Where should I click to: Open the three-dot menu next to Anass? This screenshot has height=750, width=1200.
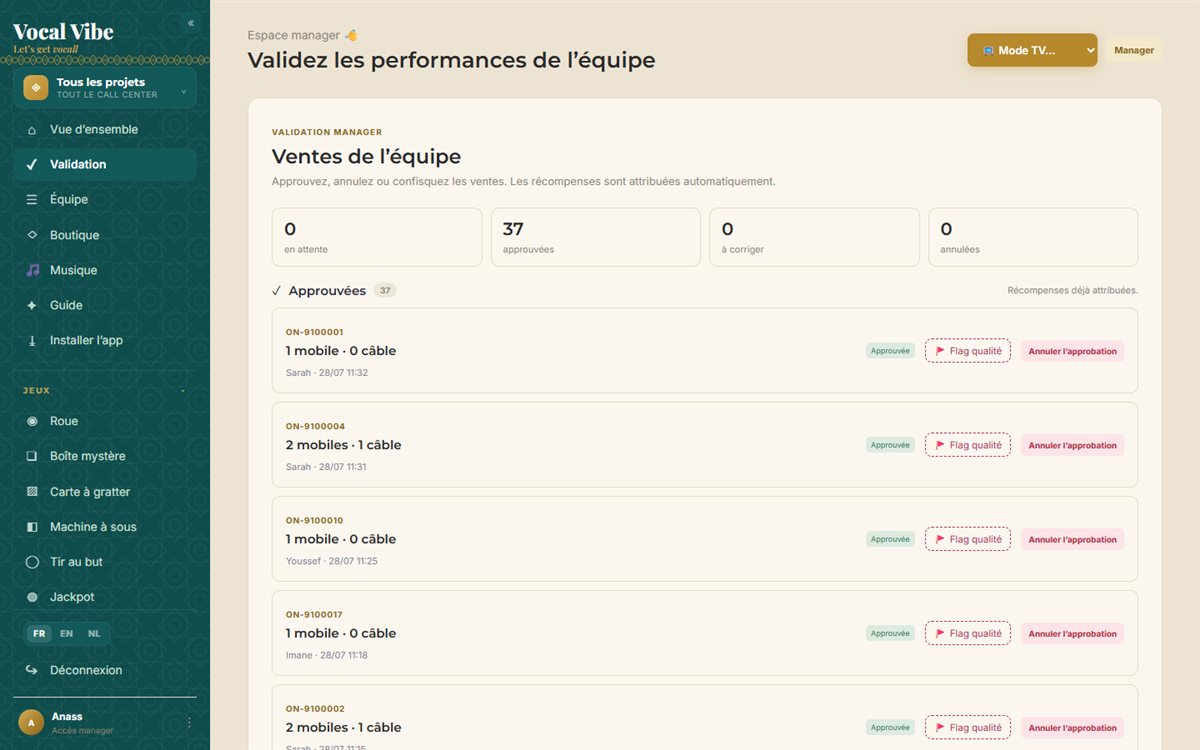click(189, 722)
